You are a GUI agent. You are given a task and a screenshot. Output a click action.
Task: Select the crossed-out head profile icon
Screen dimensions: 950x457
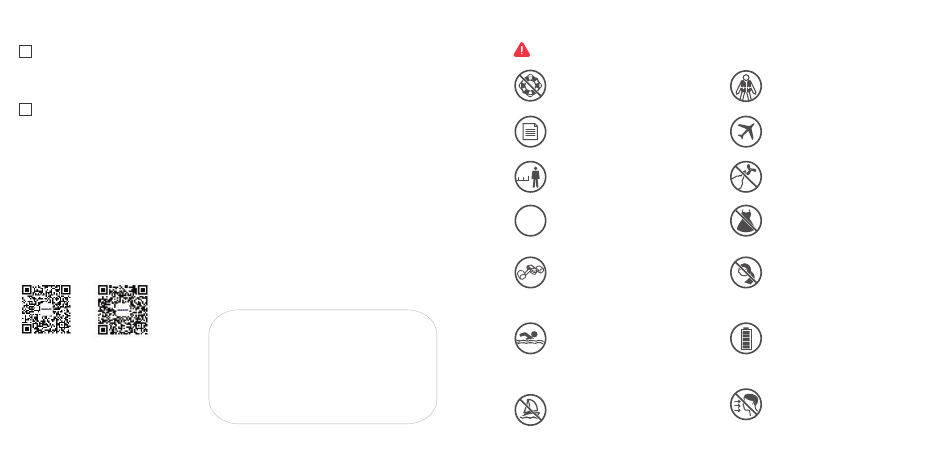(x=746, y=273)
